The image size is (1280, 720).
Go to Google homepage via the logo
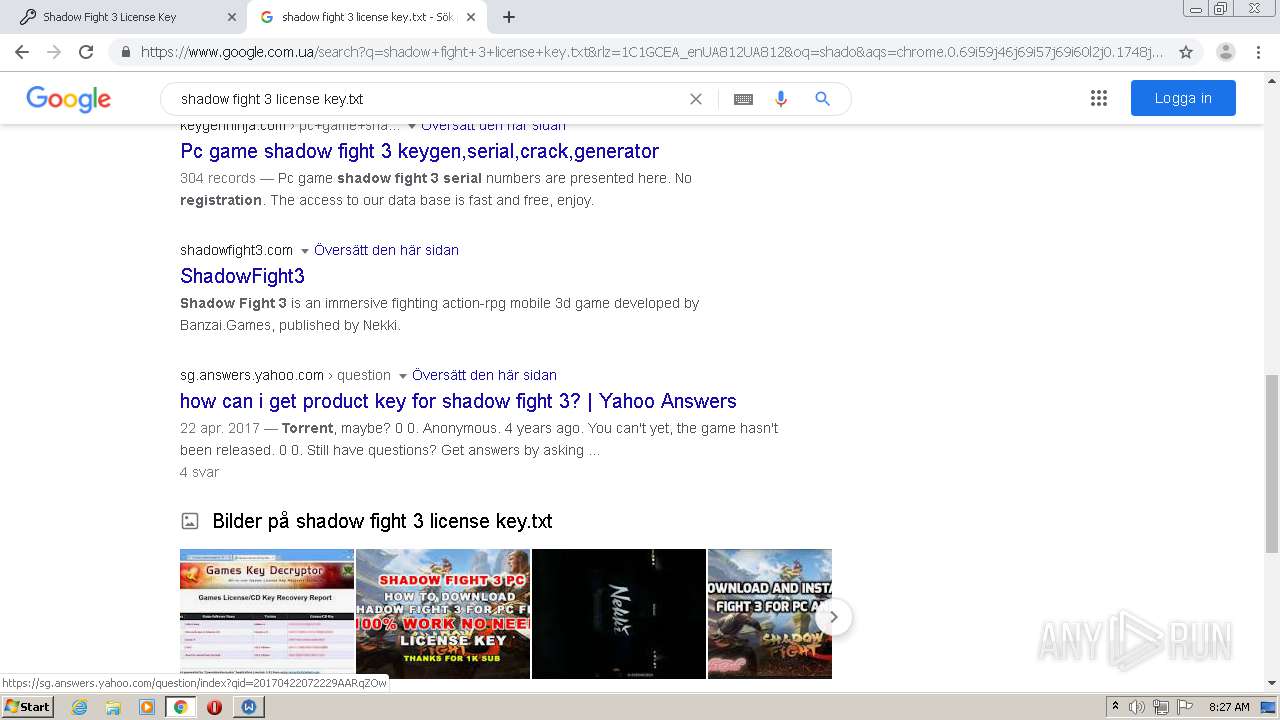pyautogui.click(x=68, y=99)
